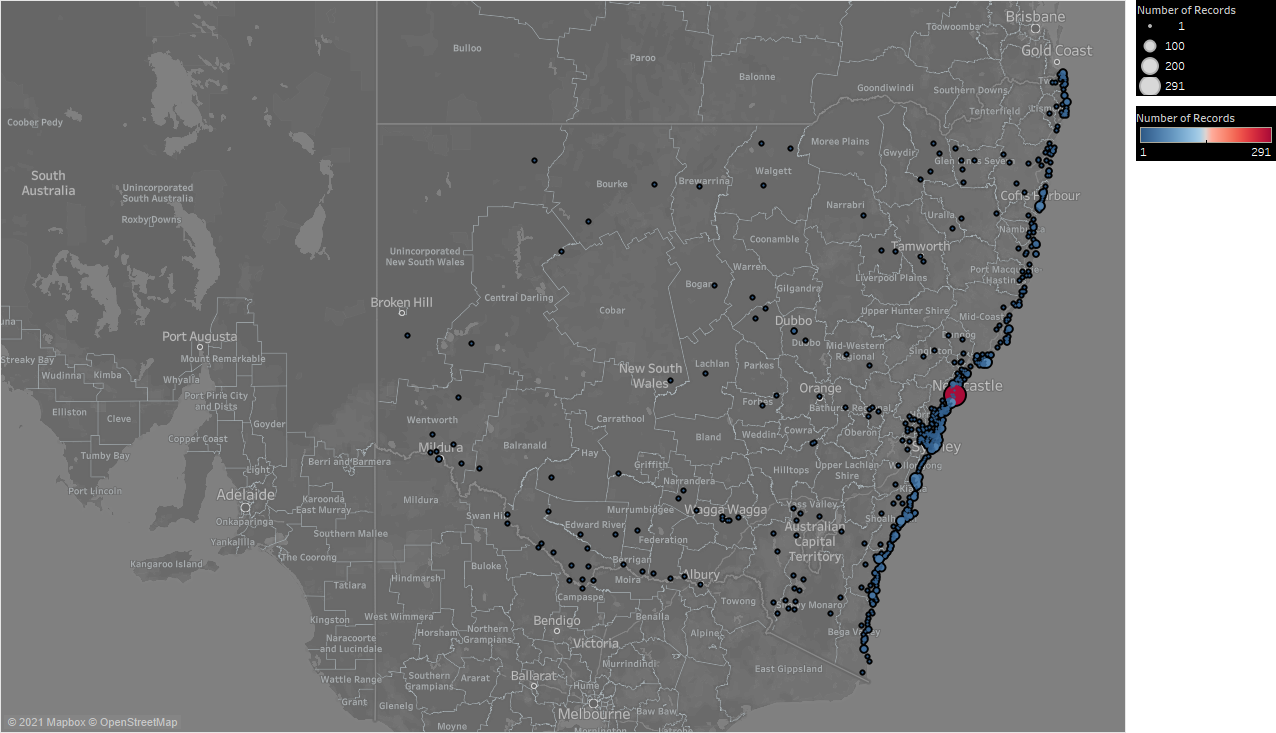Click the Moree Plains label
Viewport: 1276px width, 733px height.
click(840, 142)
